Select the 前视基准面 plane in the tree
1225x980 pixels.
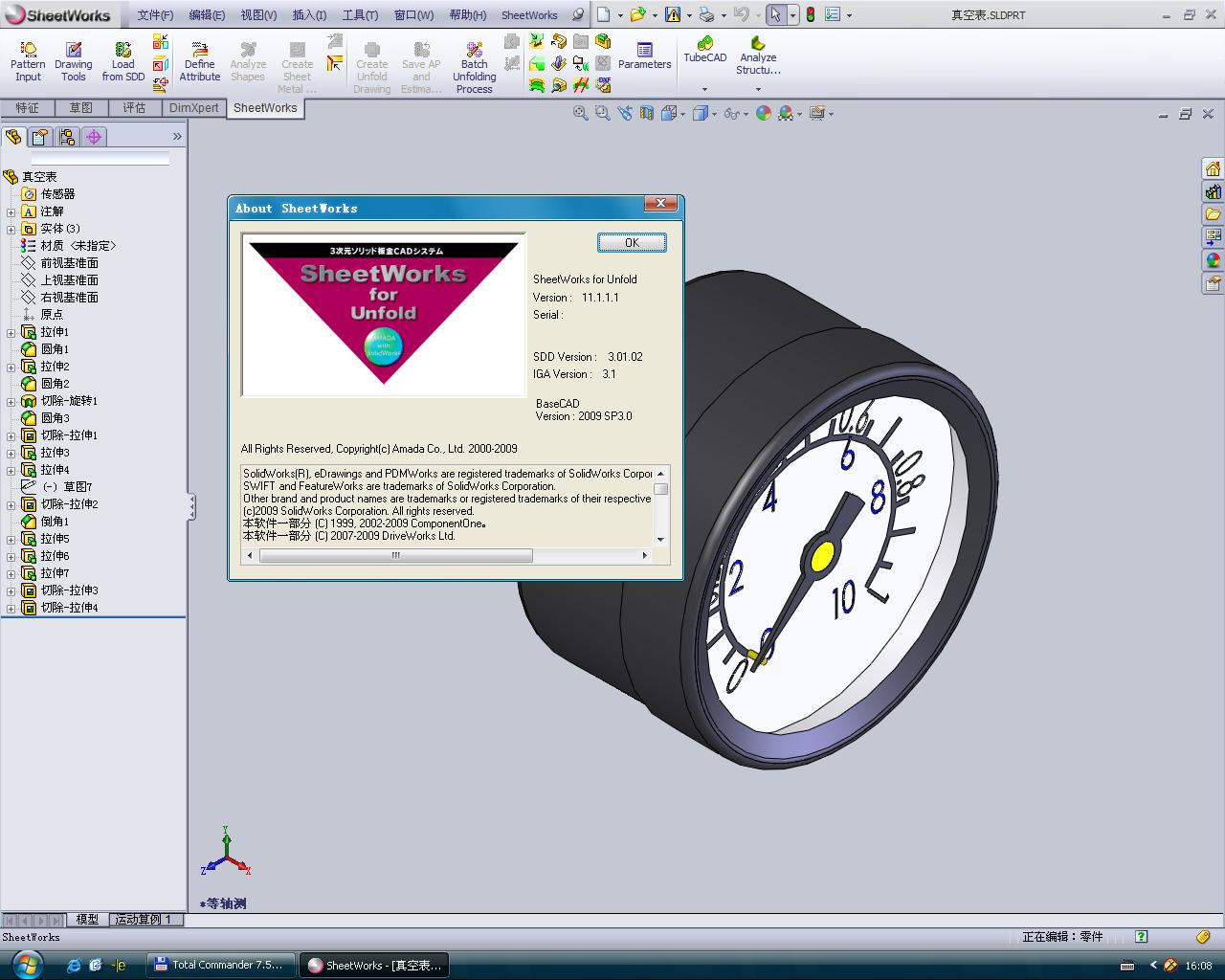coord(69,263)
